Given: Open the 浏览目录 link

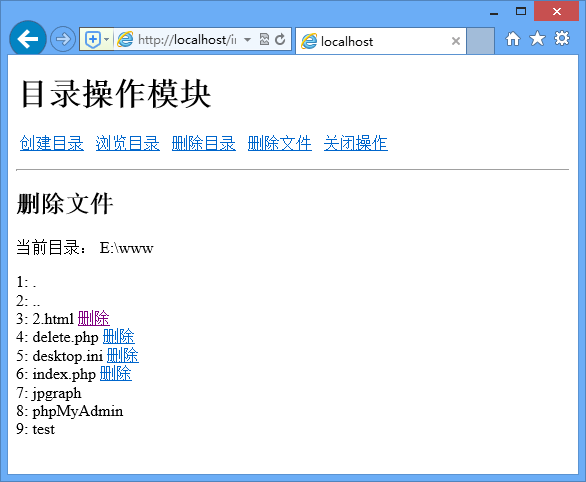Looking at the screenshot, I should tap(128, 143).
